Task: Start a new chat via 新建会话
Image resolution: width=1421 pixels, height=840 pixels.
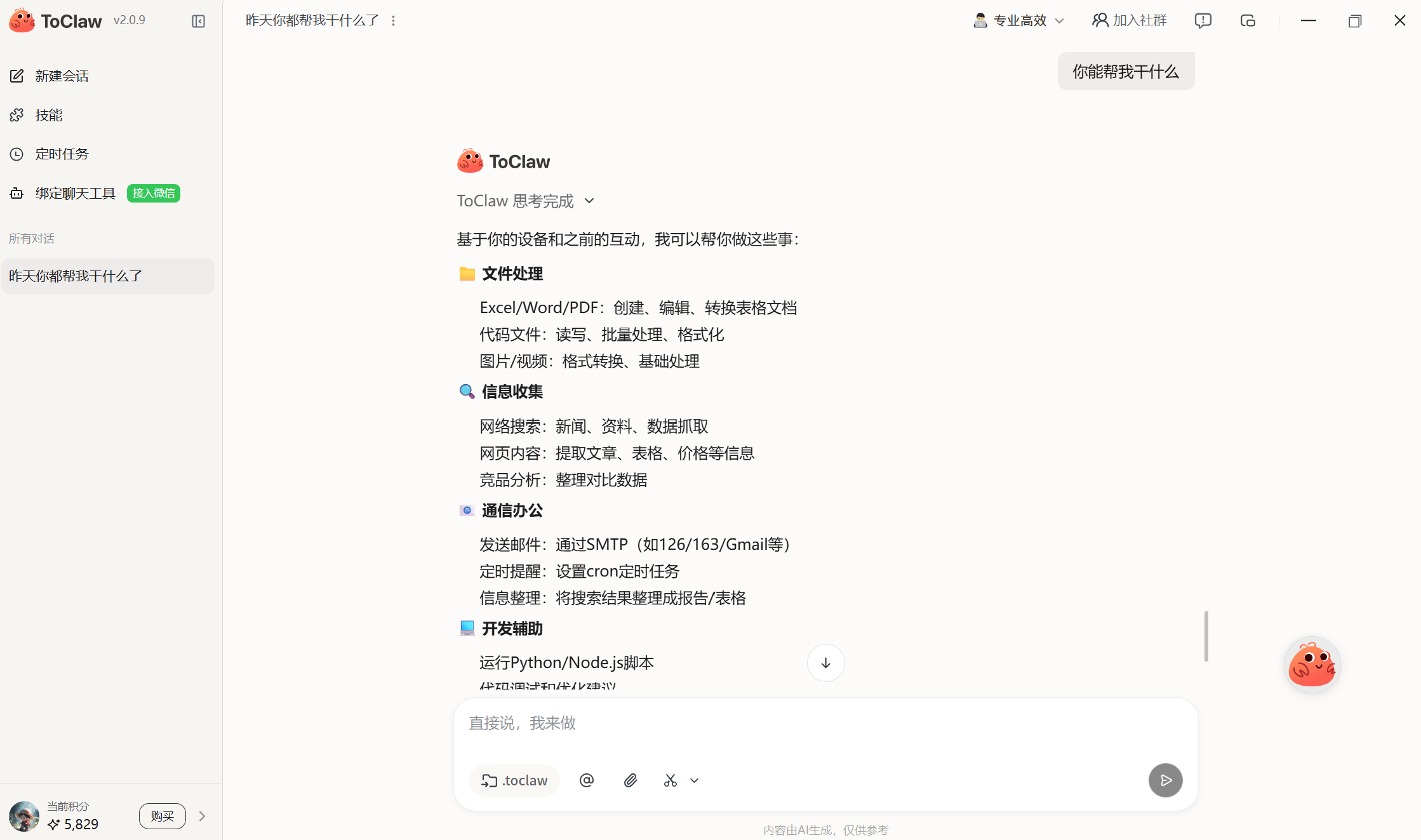Action: (x=62, y=76)
